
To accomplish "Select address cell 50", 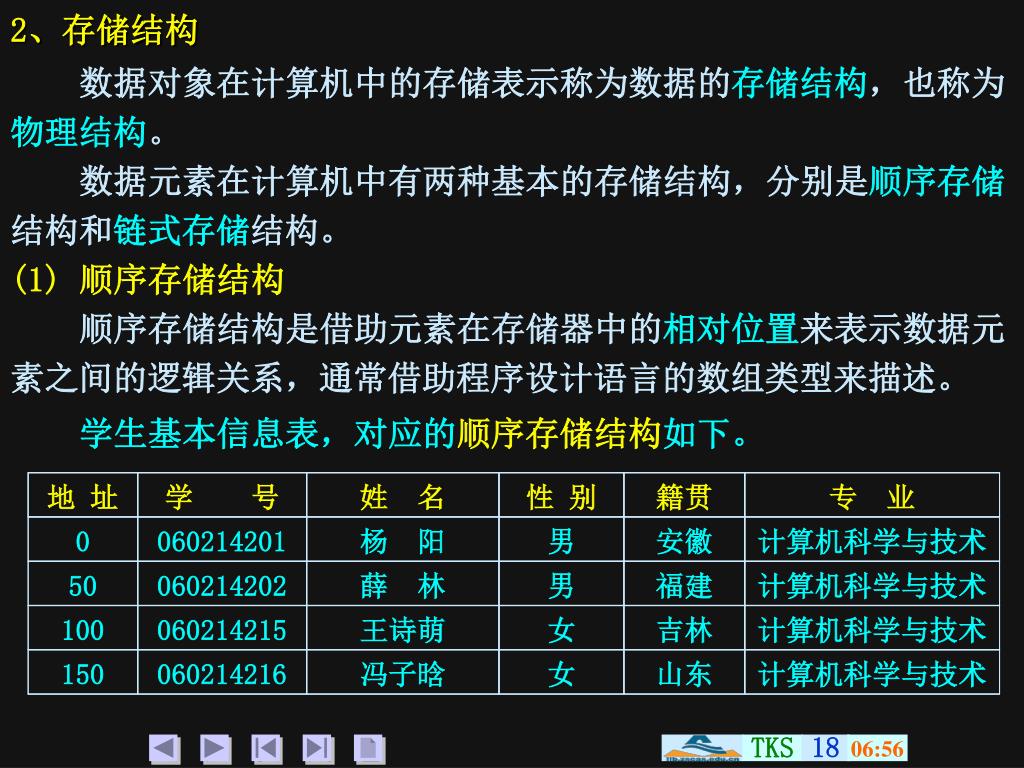I will click(82, 586).
